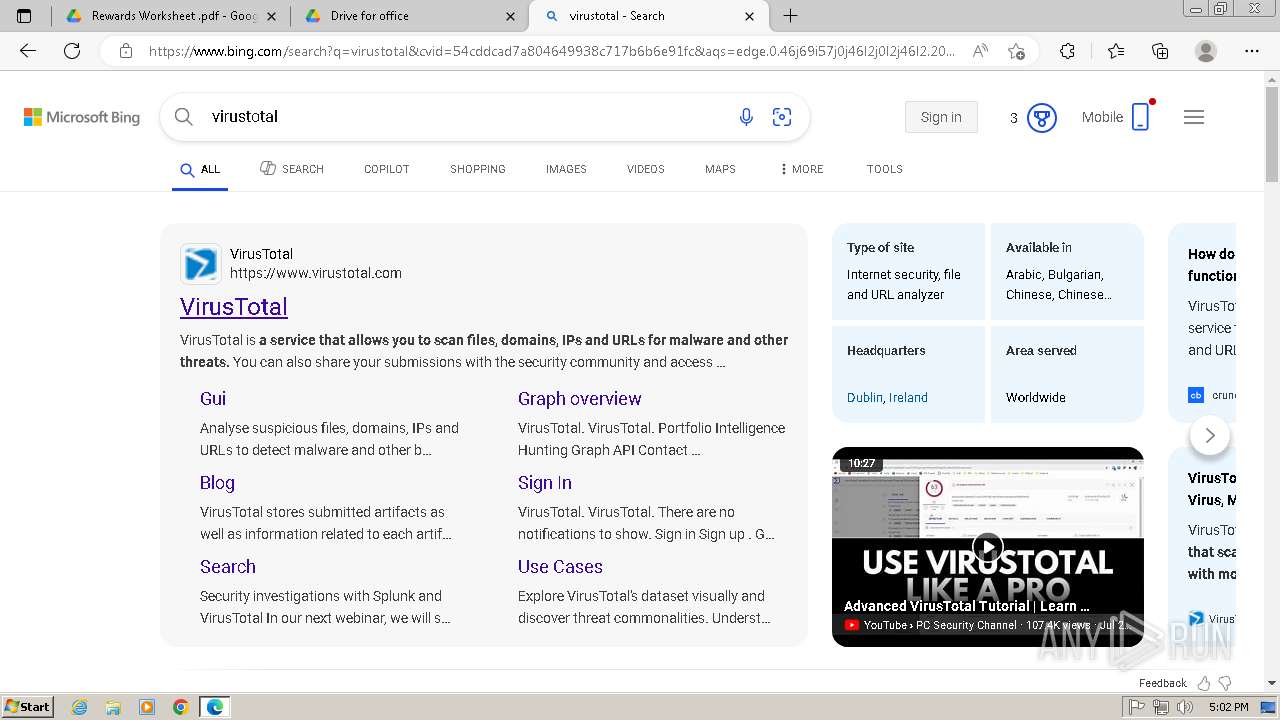Go back to the previous page
The width and height of the screenshot is (1280, 720).
click(x=28, y=51)
